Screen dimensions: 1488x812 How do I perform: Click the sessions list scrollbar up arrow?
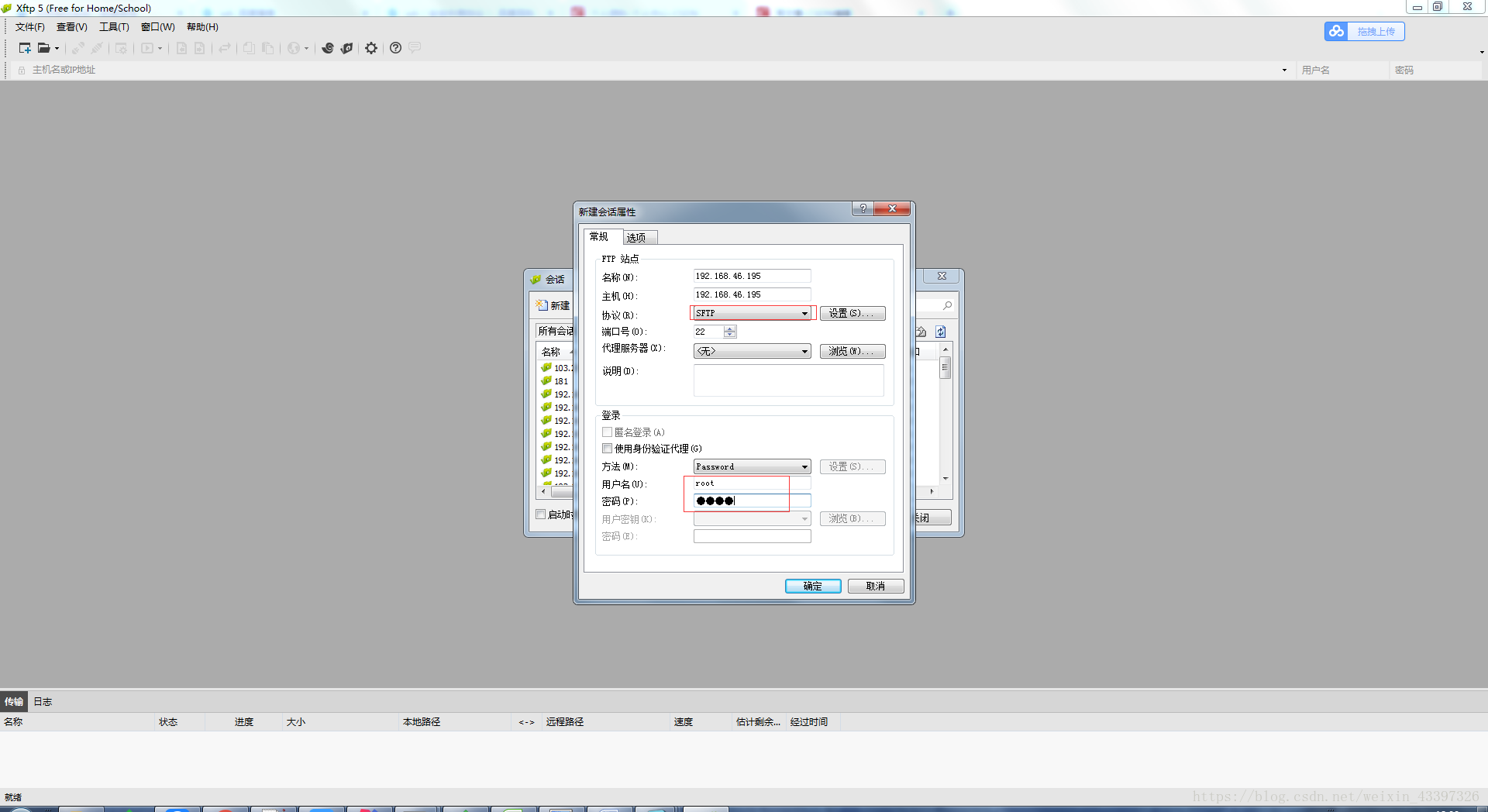pos(945,349)
